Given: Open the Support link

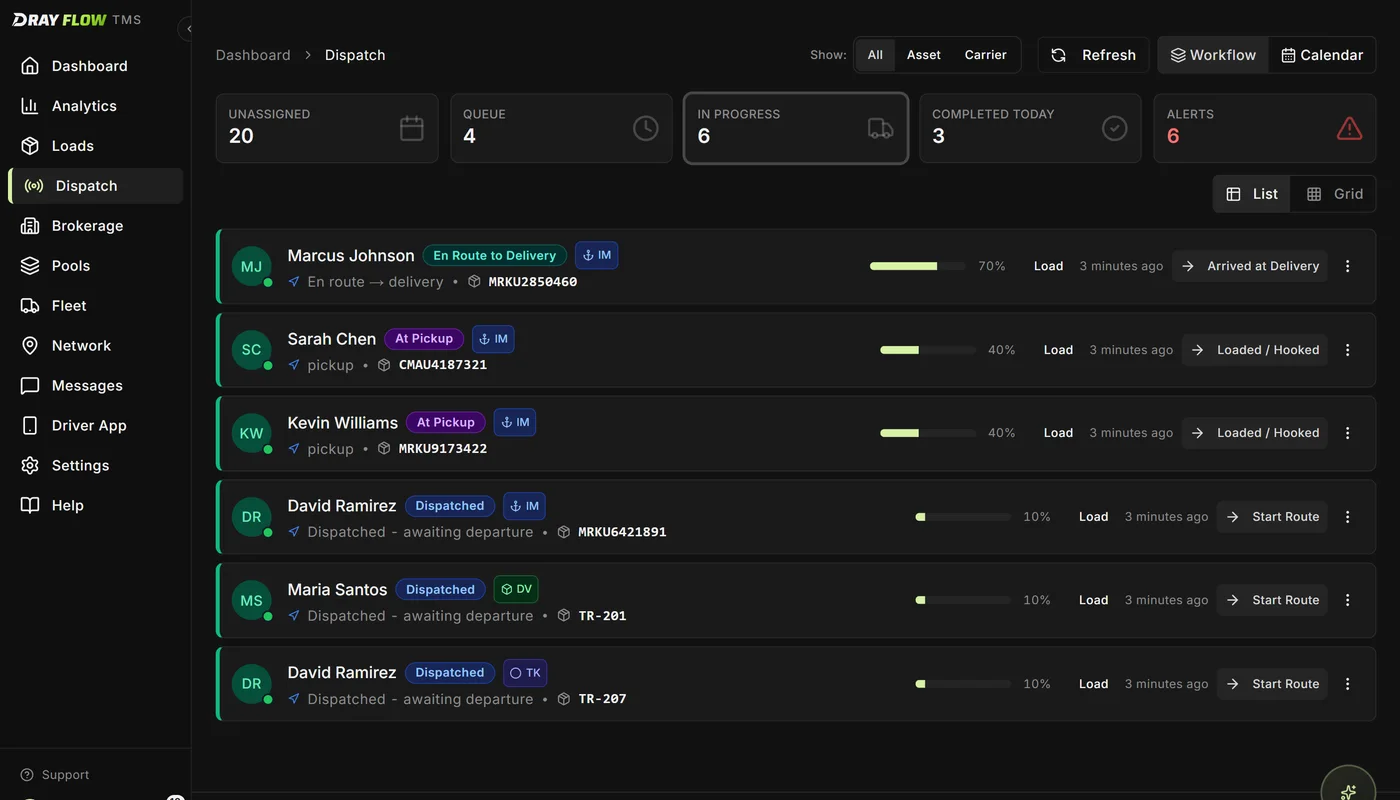Looking at the screenshot, I should (55, 775).
